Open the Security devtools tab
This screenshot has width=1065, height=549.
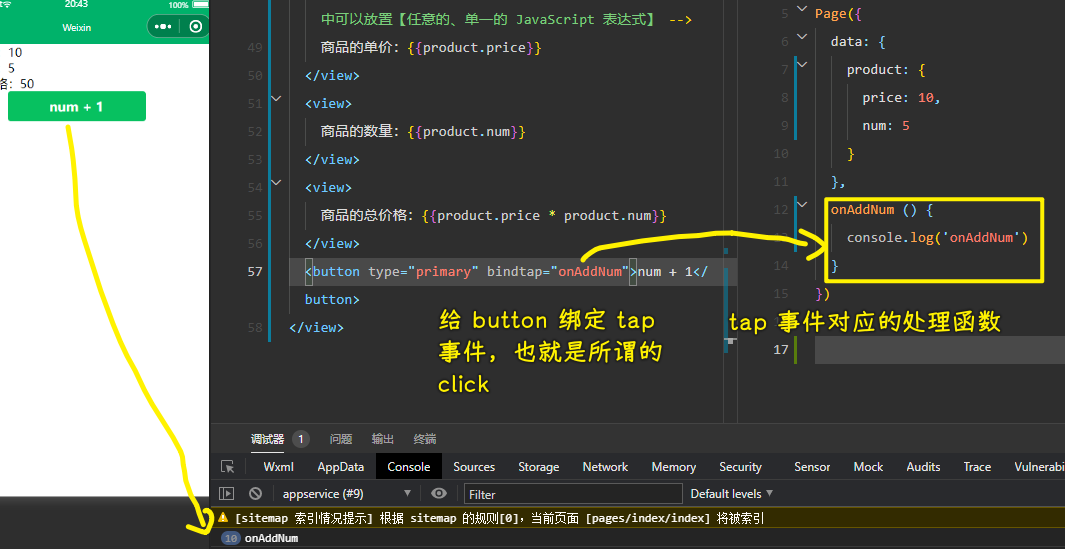740,467
